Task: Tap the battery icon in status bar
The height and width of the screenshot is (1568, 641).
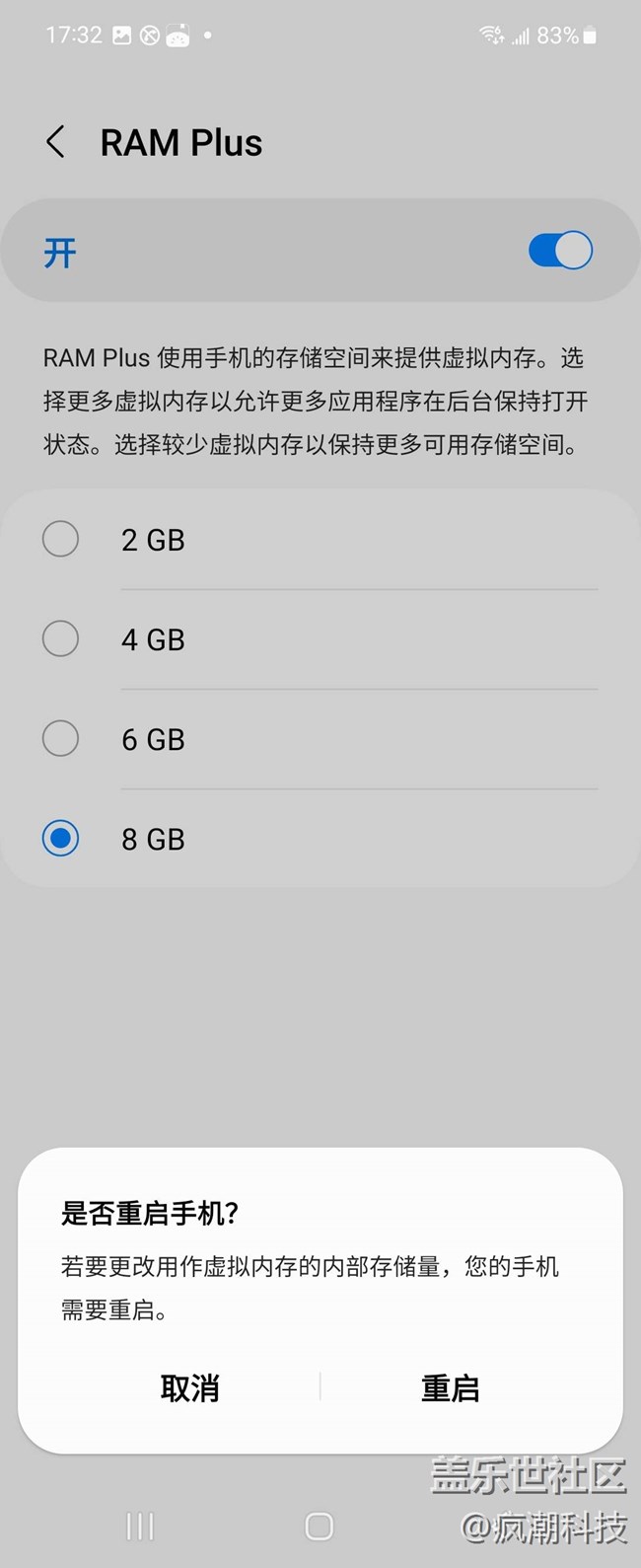Action: pyautogui.click(x=590, y=37)
